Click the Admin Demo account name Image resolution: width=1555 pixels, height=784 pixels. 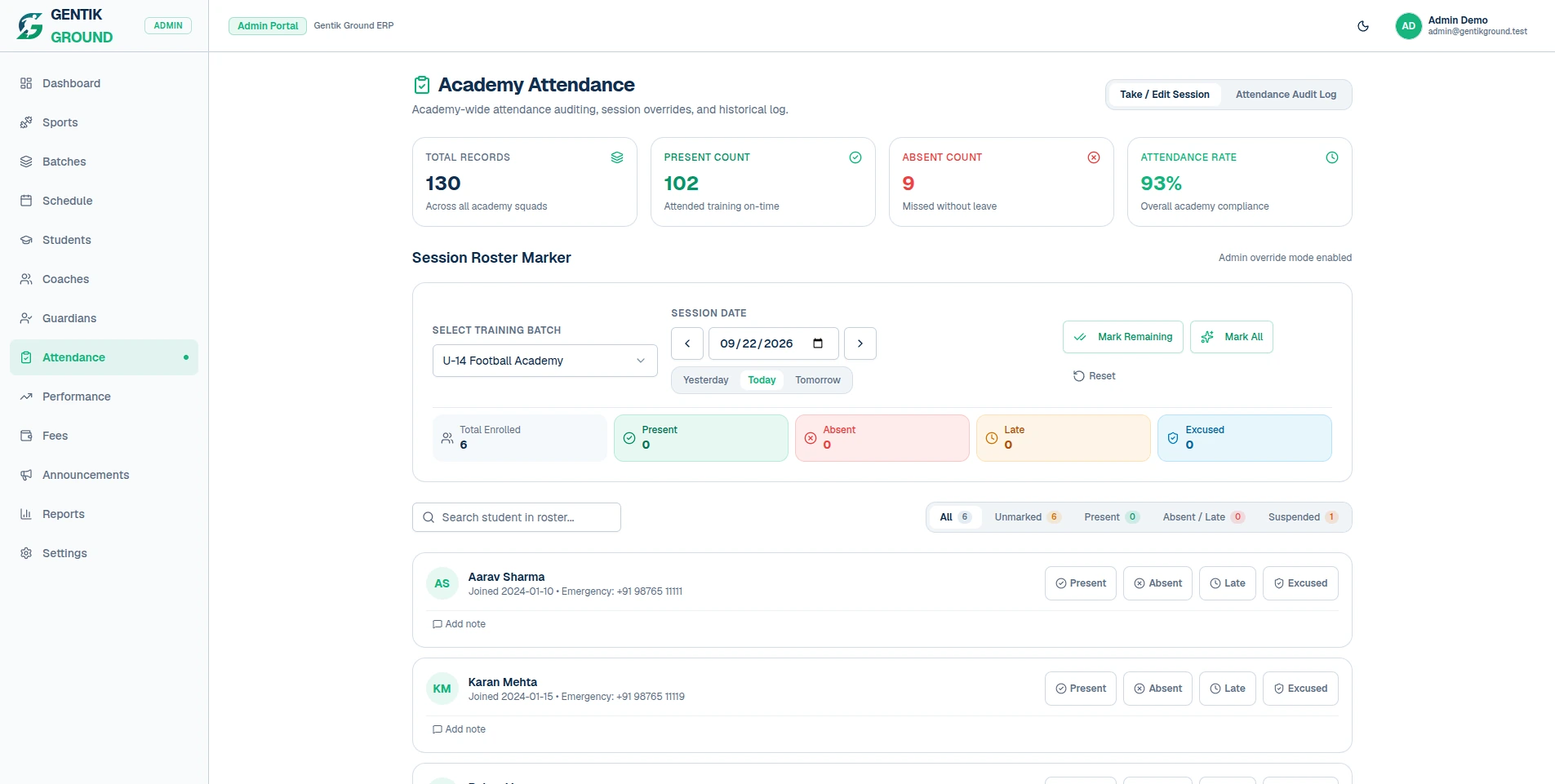pos(1458,20)
